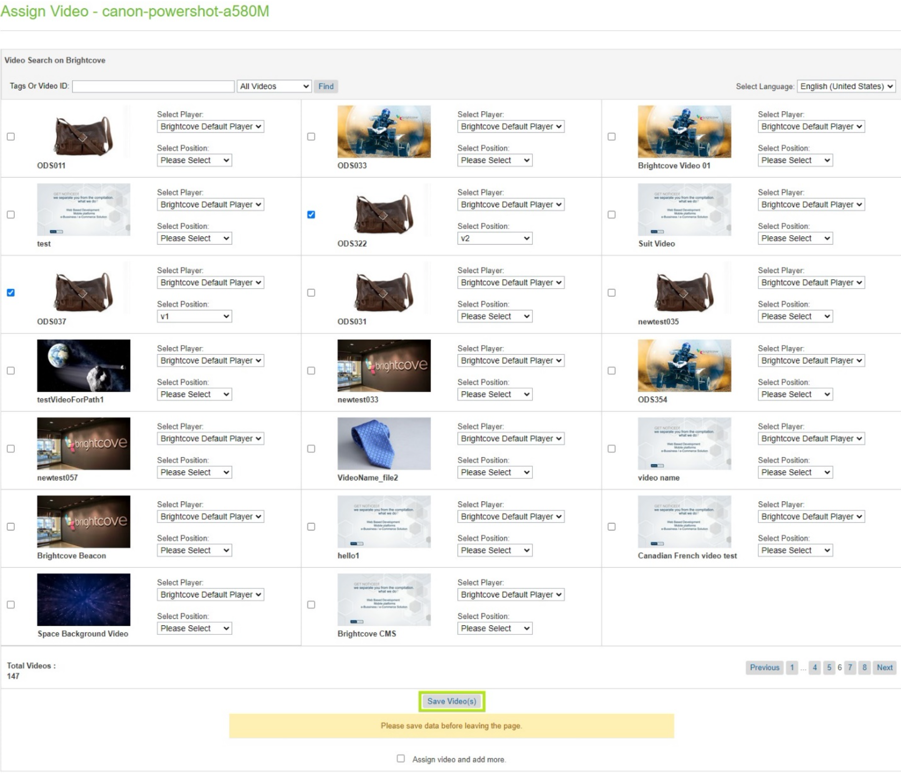Click the Save Video(s) button
The width and height of the screenshot is (901, 775).
coord(450,701)
